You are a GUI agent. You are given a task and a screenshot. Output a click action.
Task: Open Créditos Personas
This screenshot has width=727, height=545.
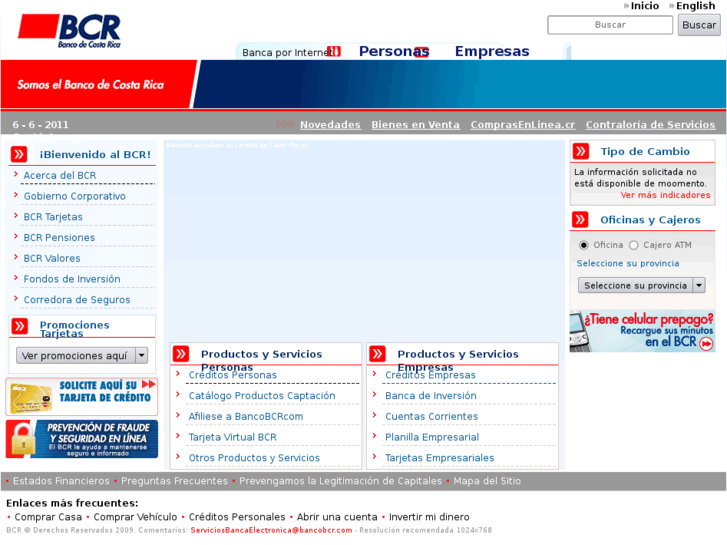(x=232, y=375)
